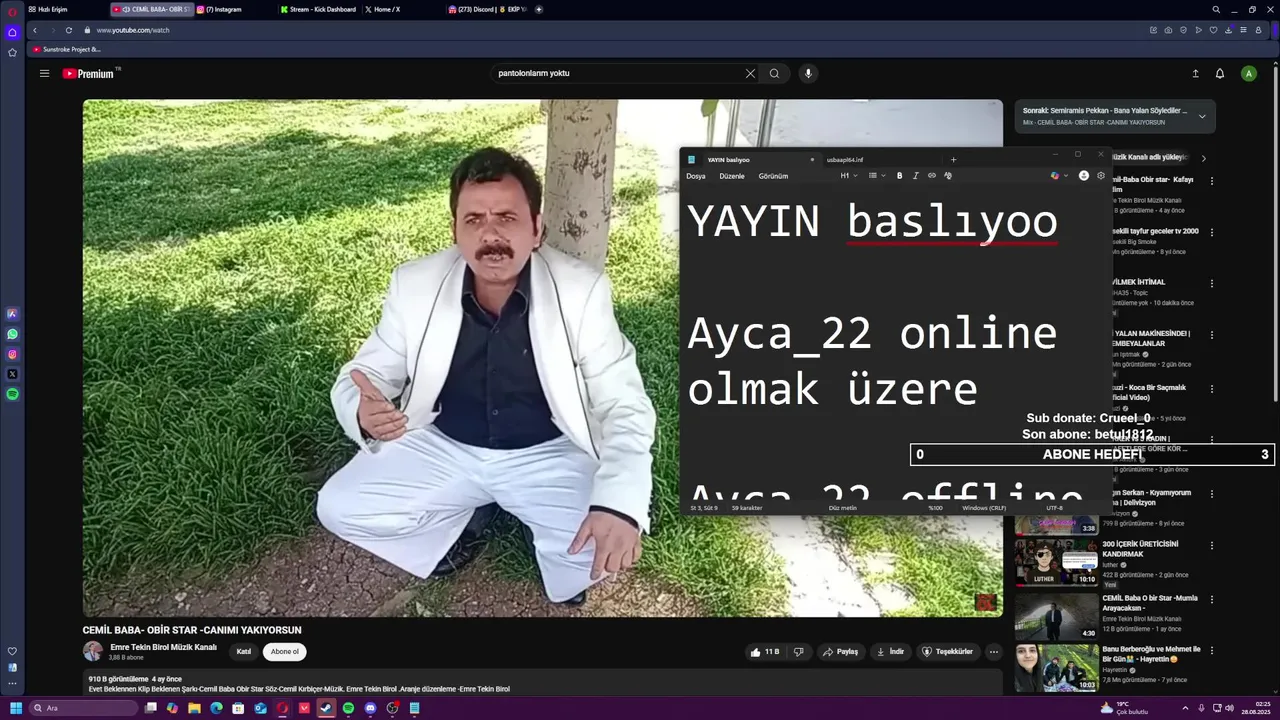This screenshot has width=1280, height=720.
Task: Open the YouTube create upload icon
Action: (x=1195, y=73)
